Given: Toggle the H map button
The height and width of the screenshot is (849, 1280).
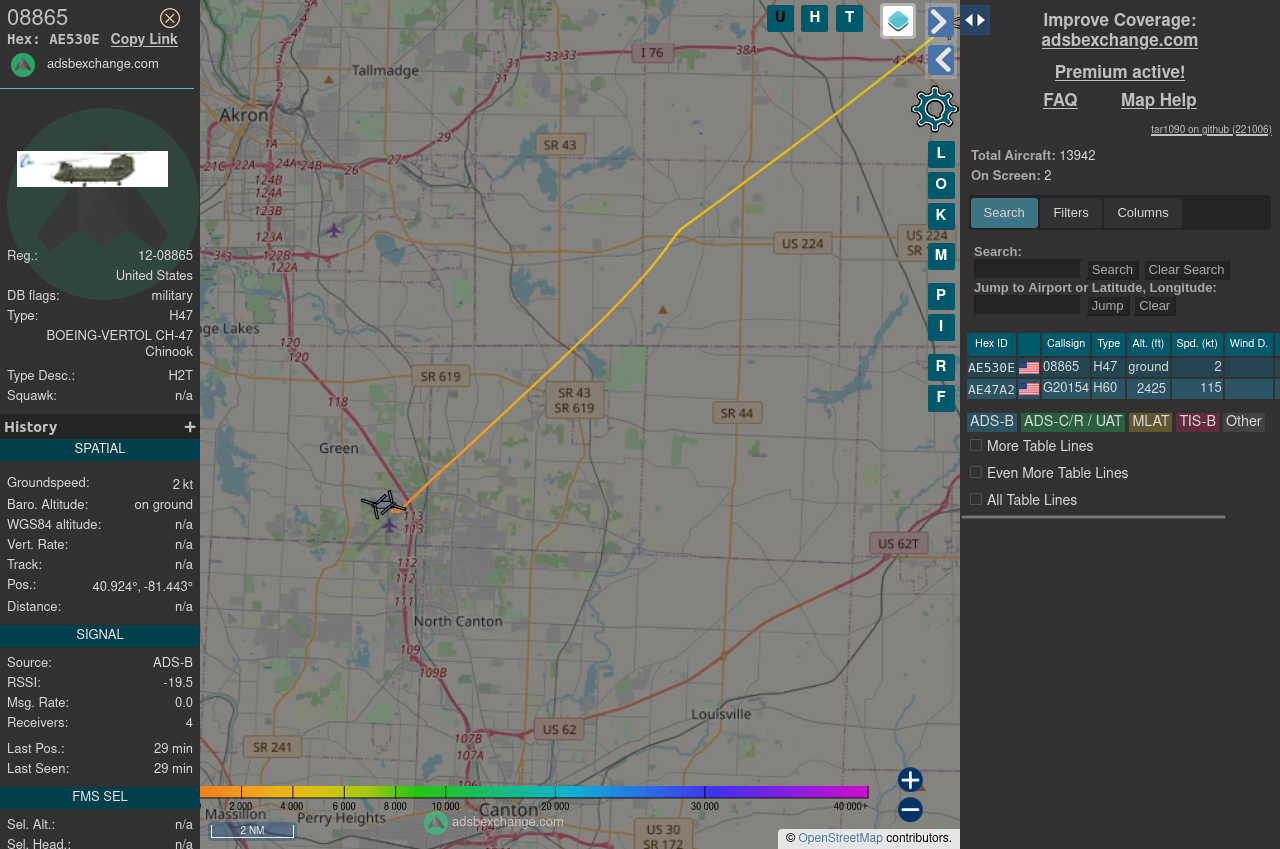Looking at the screenshot, I should 815,18.
